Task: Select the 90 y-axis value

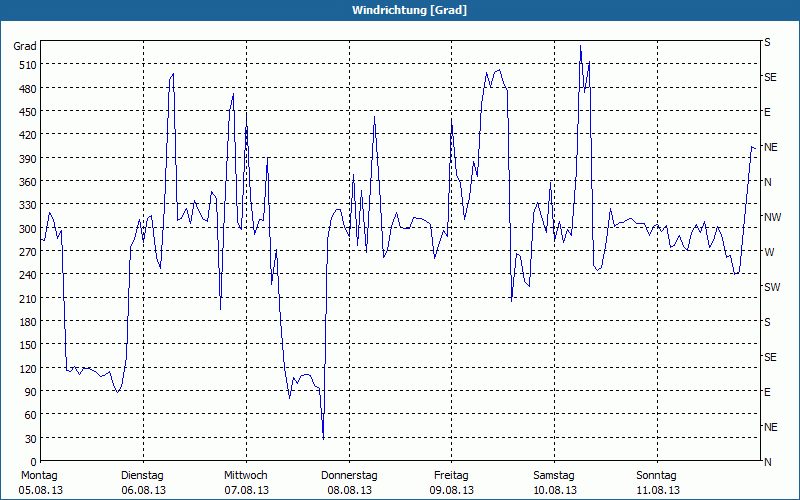Action: [x=31, y=392]
